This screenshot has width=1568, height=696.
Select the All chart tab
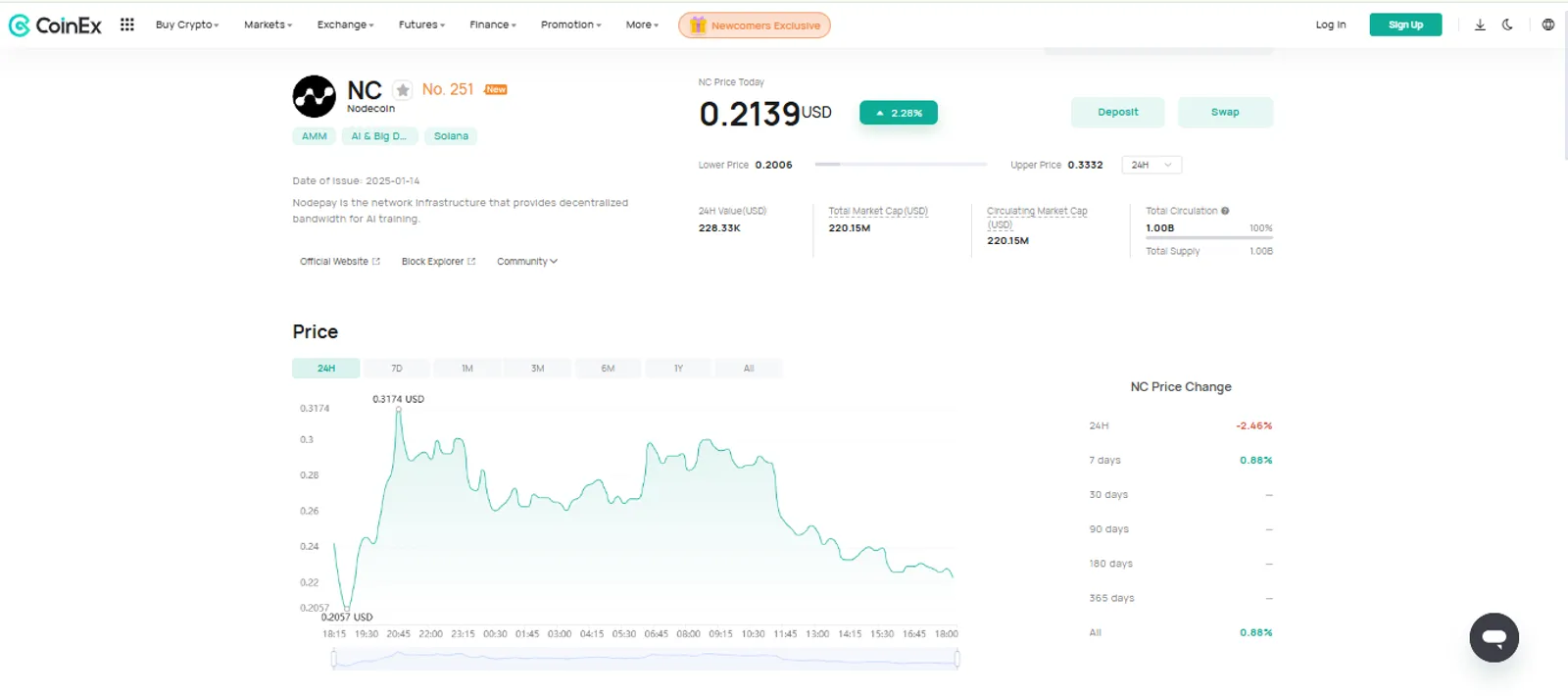pos(749,369)
